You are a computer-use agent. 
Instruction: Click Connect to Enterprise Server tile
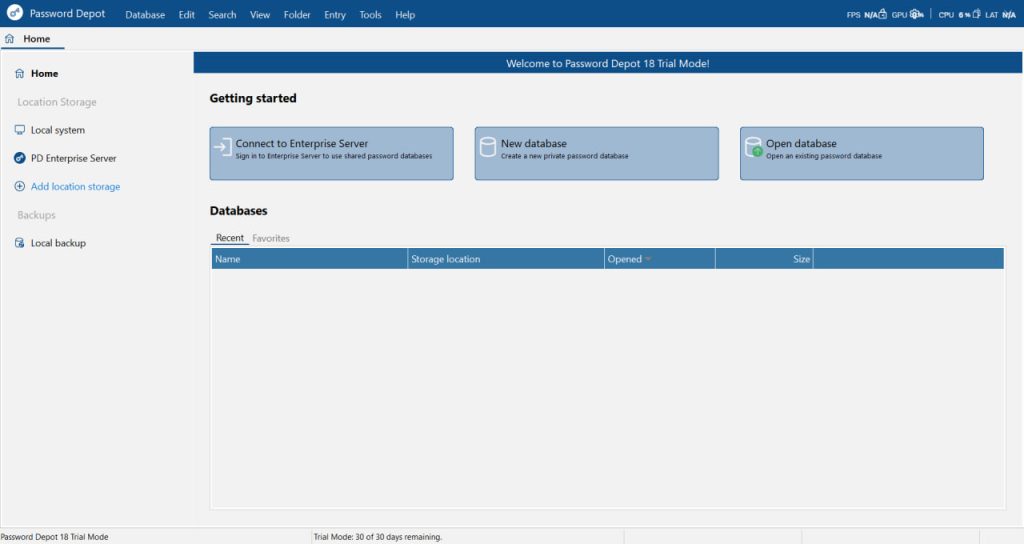pos(331,153)
